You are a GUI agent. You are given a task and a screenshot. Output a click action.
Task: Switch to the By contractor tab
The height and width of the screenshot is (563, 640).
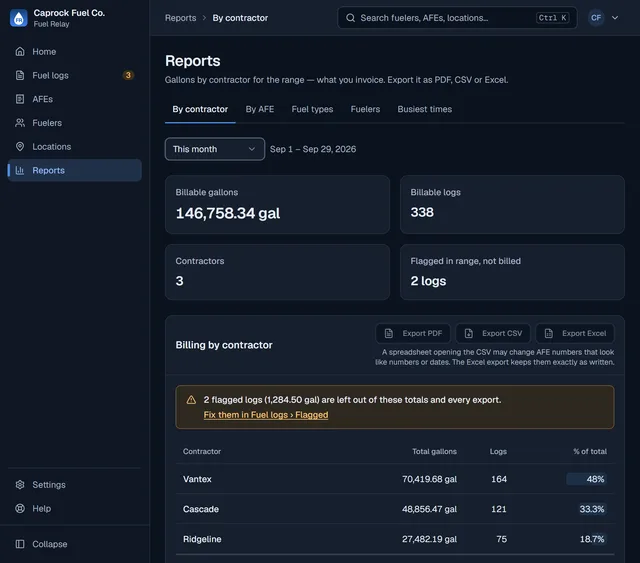[x=200, y=109]
